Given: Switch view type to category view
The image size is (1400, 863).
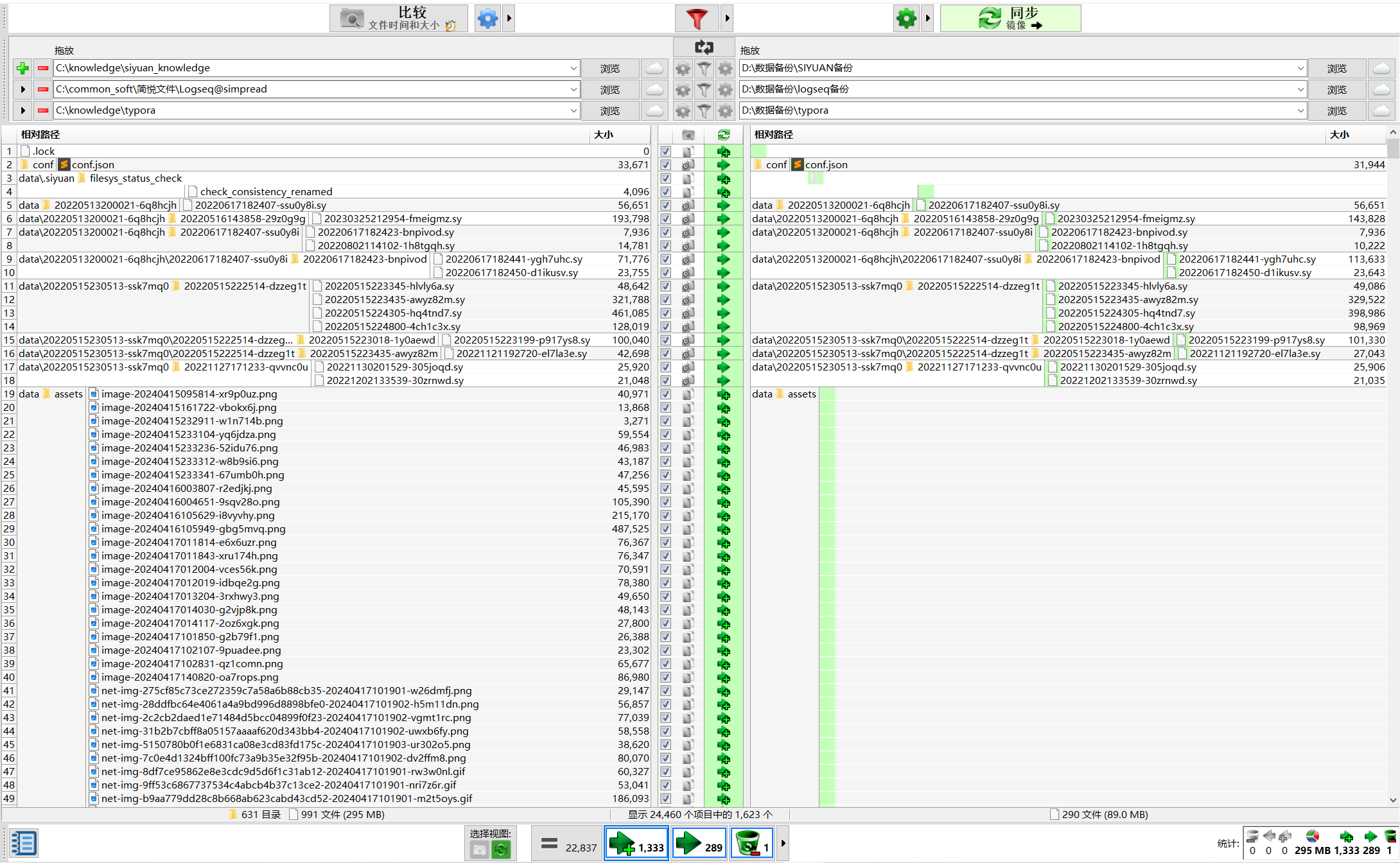Looking at the screenshot, I should (x=479, y=850).
